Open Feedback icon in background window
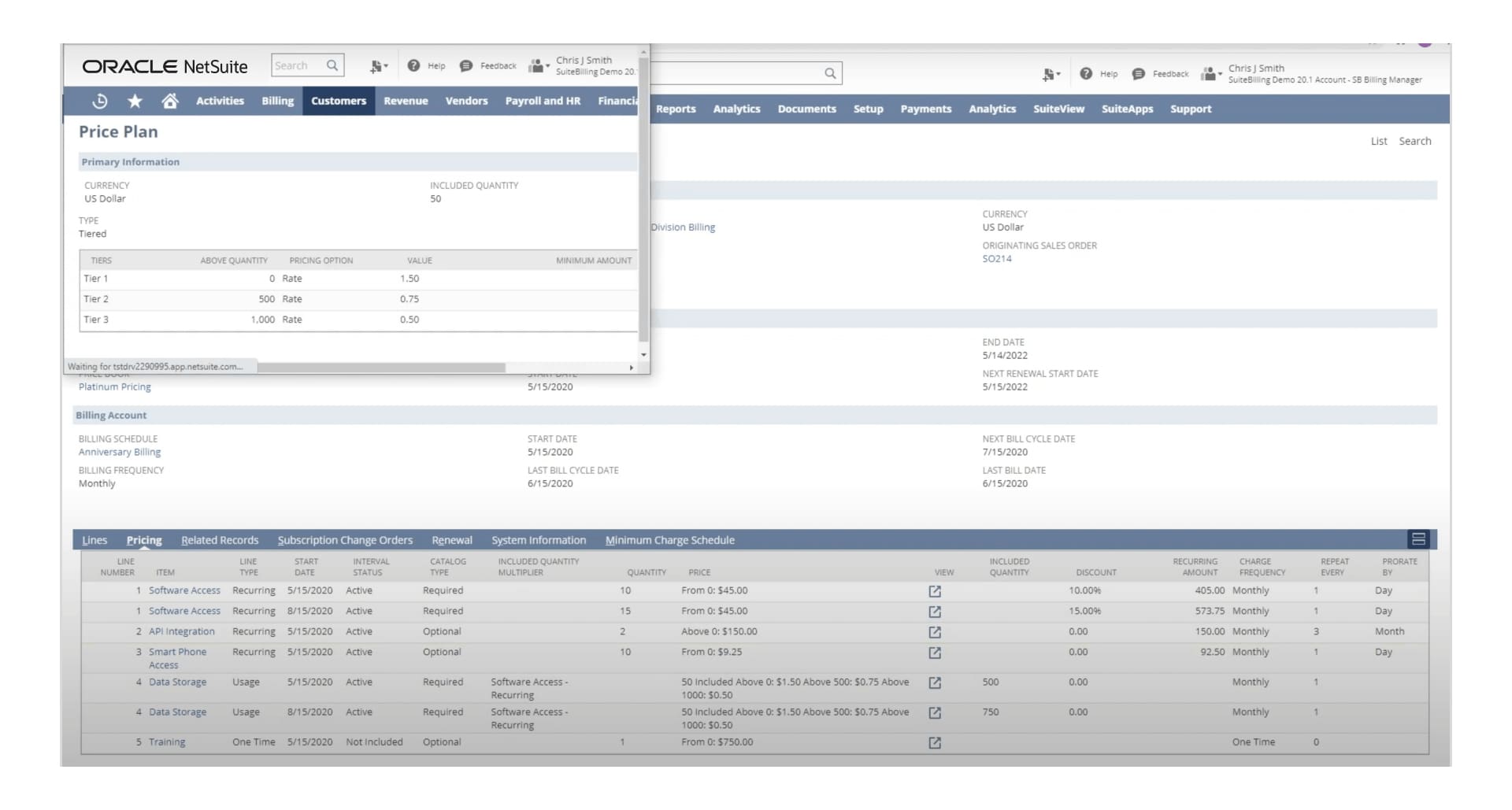The width and height of the screenshot is (1512, 810). pos(1138,73)
